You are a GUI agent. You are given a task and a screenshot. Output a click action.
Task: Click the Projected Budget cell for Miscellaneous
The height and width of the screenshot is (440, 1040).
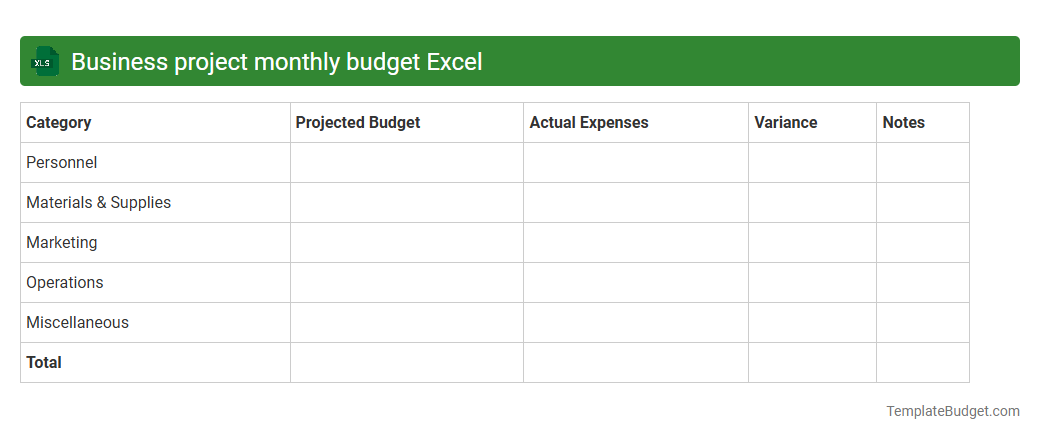[407, 323]
